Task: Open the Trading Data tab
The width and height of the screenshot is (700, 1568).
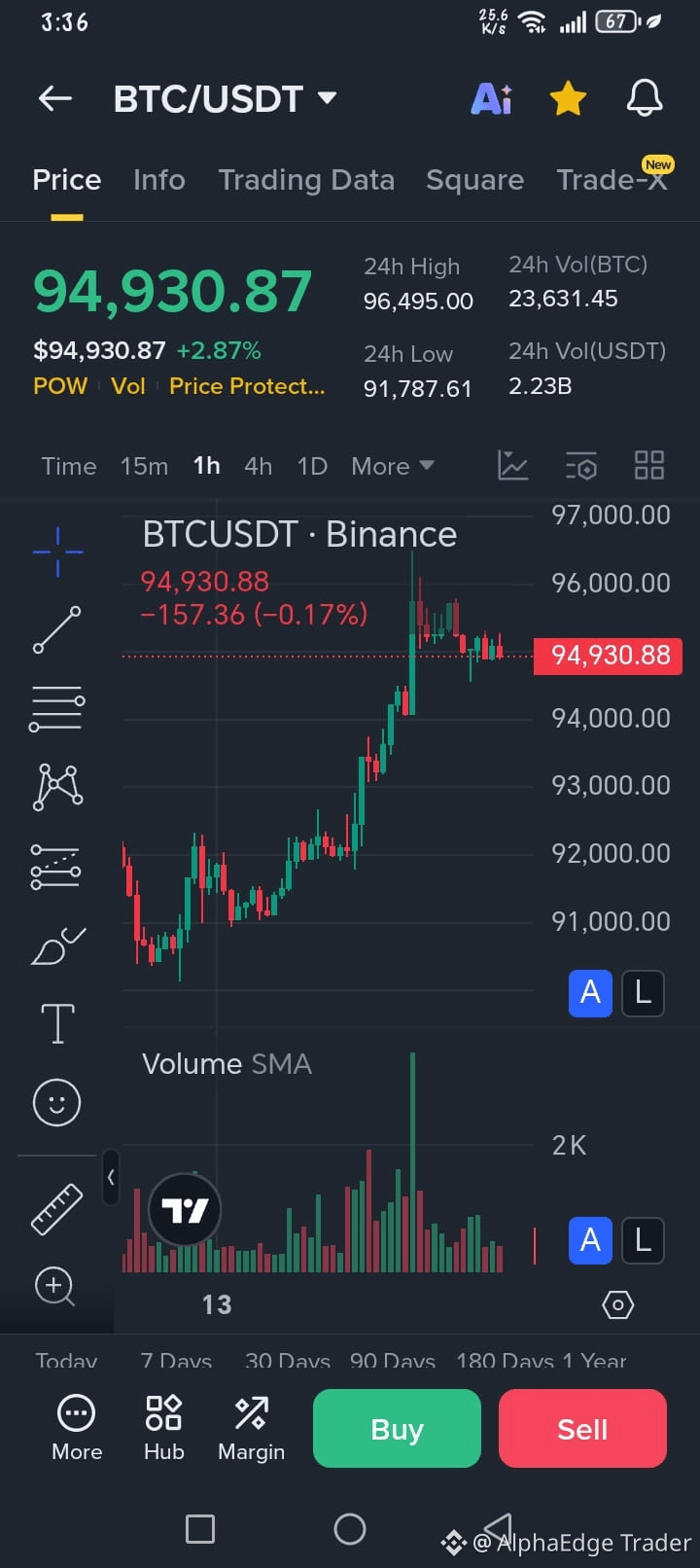Action: point(306,180)
